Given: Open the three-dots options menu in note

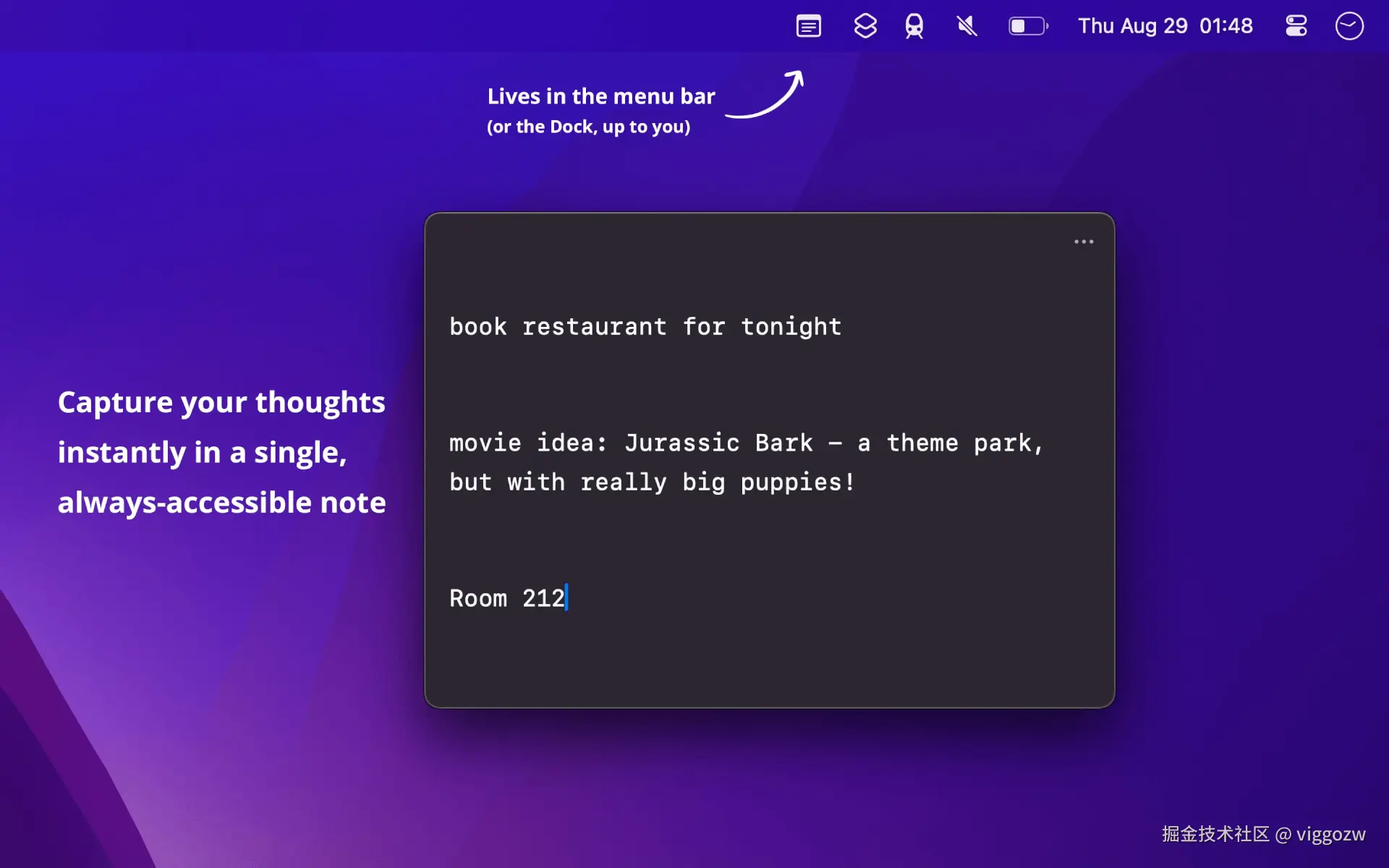Looking at the screenshot, I should pos(1083,242).
